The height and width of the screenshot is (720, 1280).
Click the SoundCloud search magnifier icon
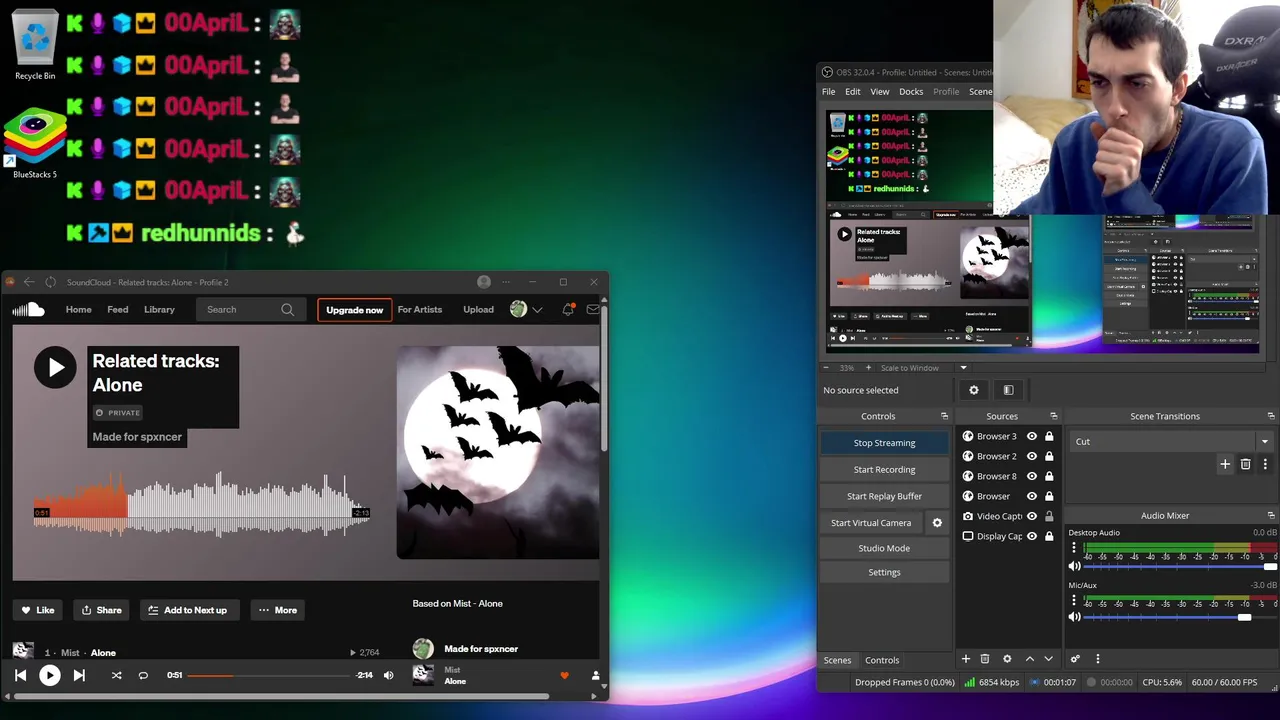pyautogui.click(x=288, y=310)
